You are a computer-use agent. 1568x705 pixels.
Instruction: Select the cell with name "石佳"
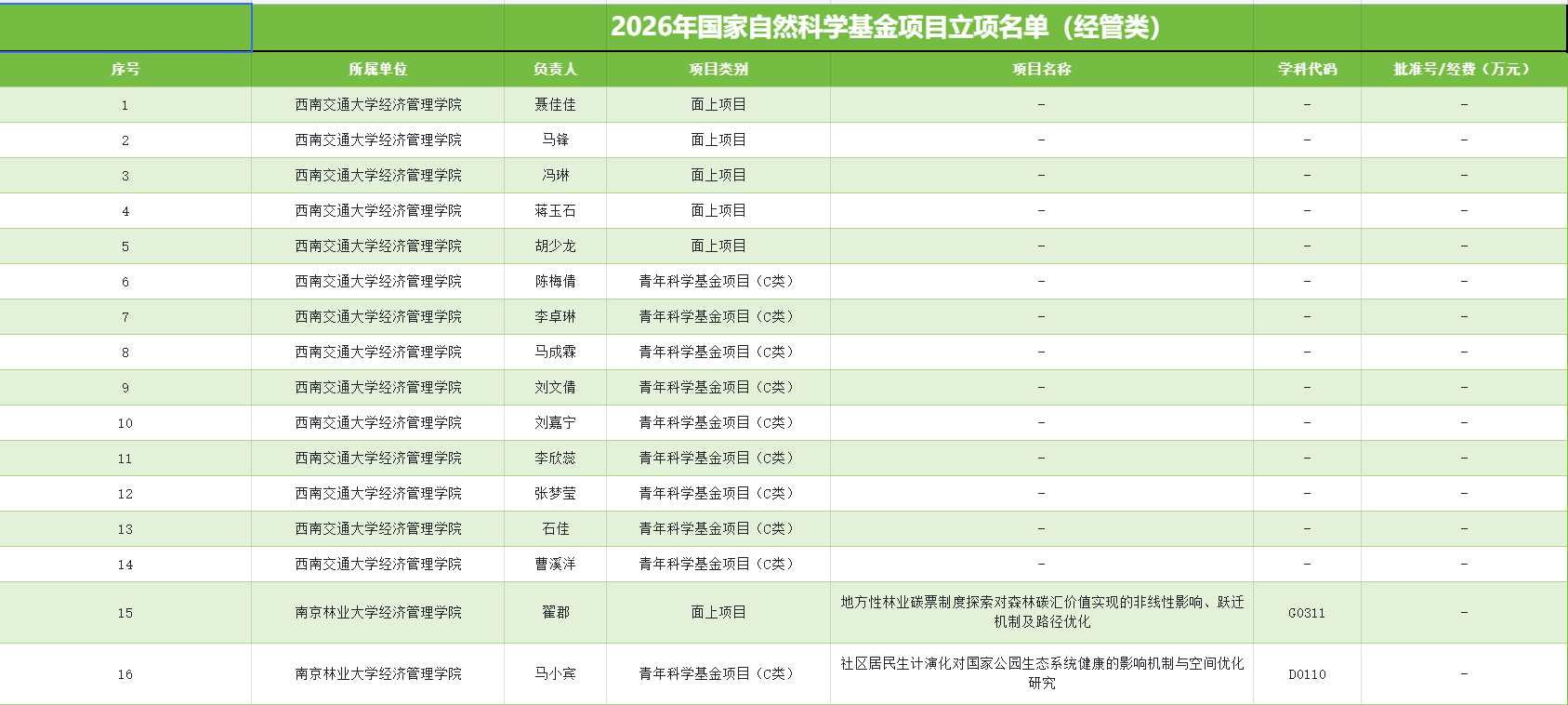click(x=555, y=528)
